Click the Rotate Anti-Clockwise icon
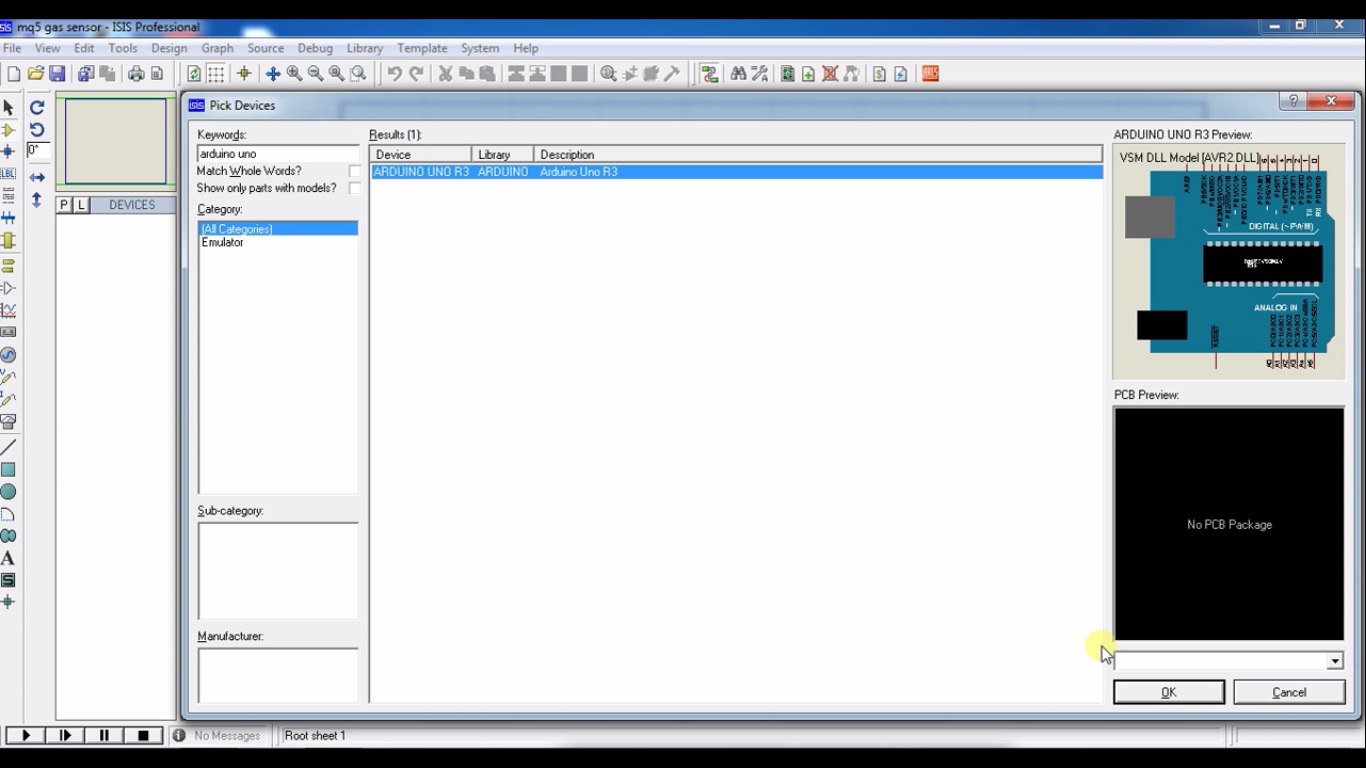 37,130
